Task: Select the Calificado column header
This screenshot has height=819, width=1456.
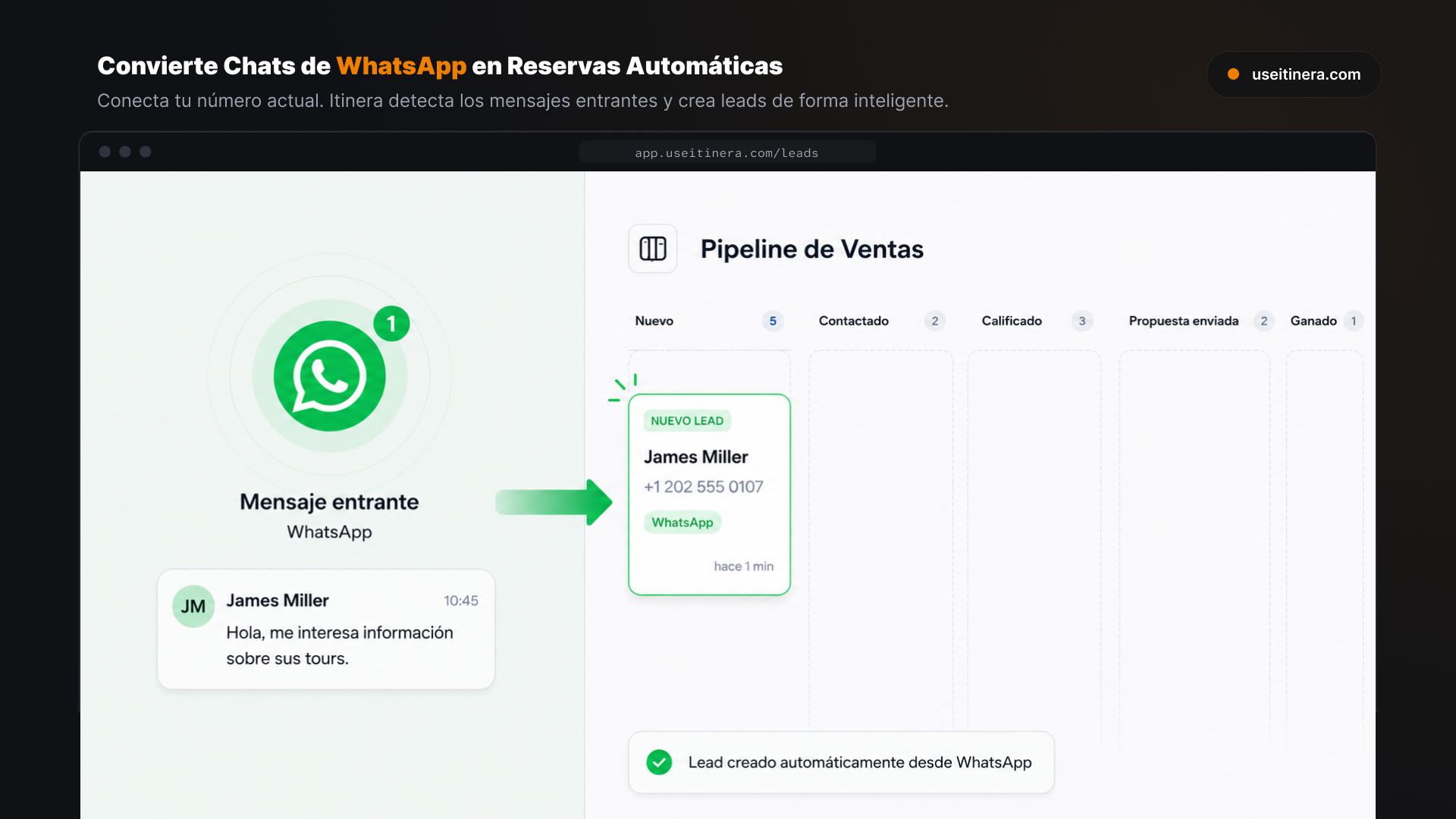Action: point(1012,321)
